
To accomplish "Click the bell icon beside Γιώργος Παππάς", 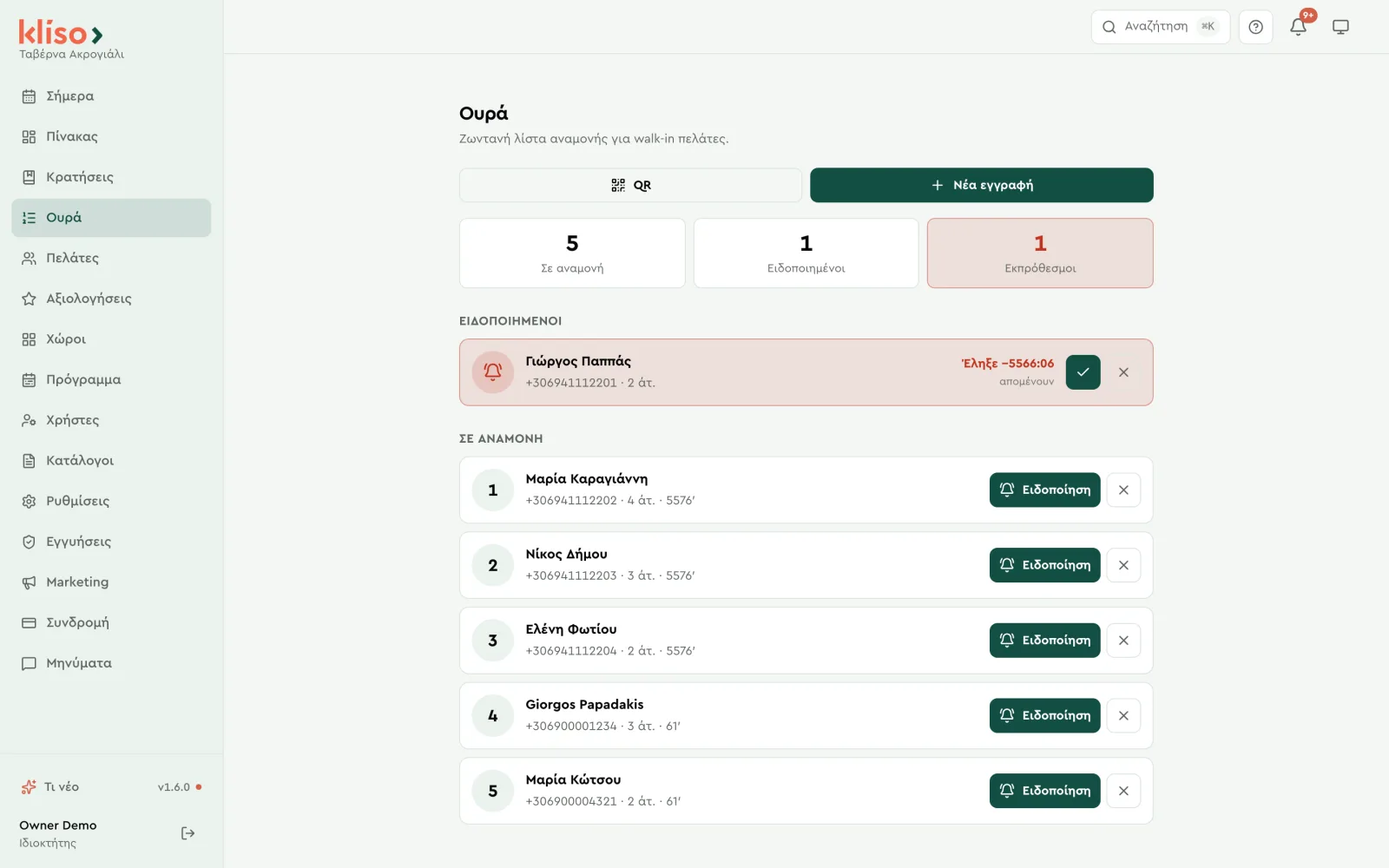I will [492, 372].
